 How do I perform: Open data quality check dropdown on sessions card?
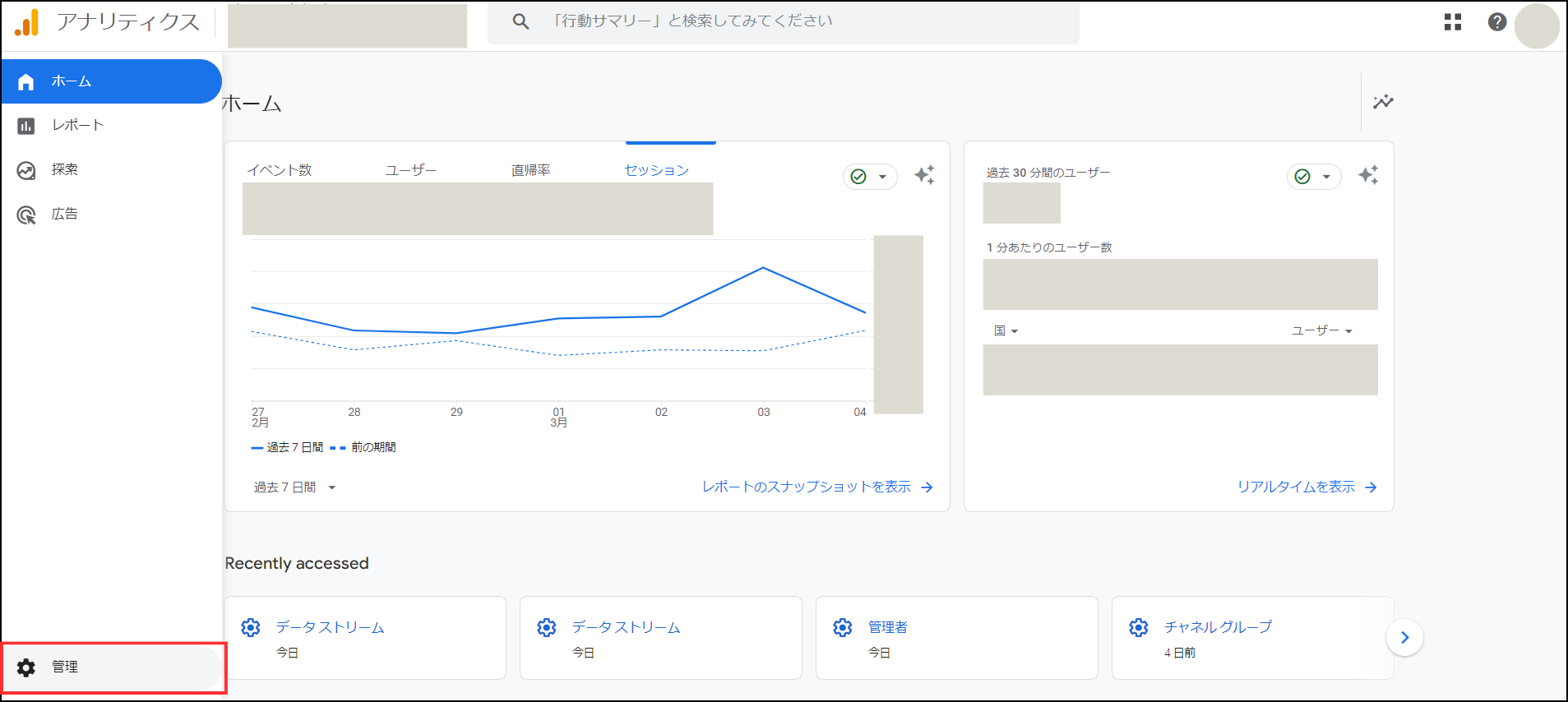click(x=870, y=177)
